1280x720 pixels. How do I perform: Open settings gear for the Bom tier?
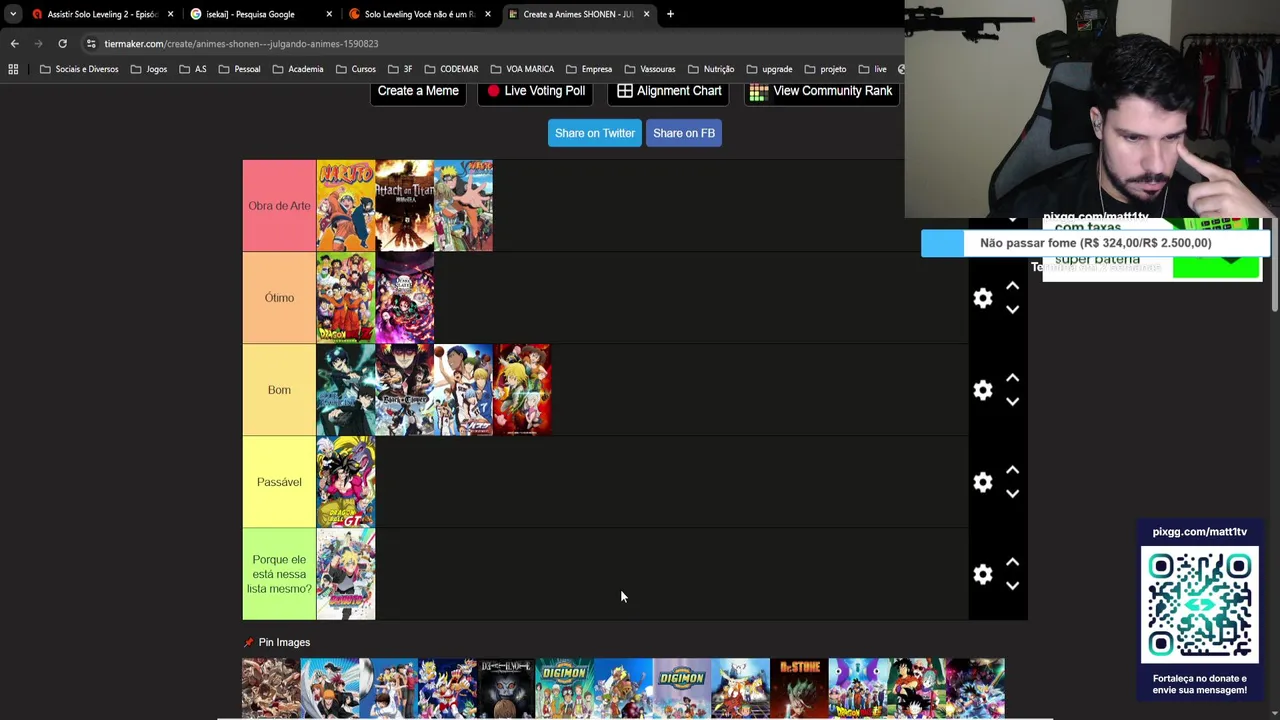point(983,390)
